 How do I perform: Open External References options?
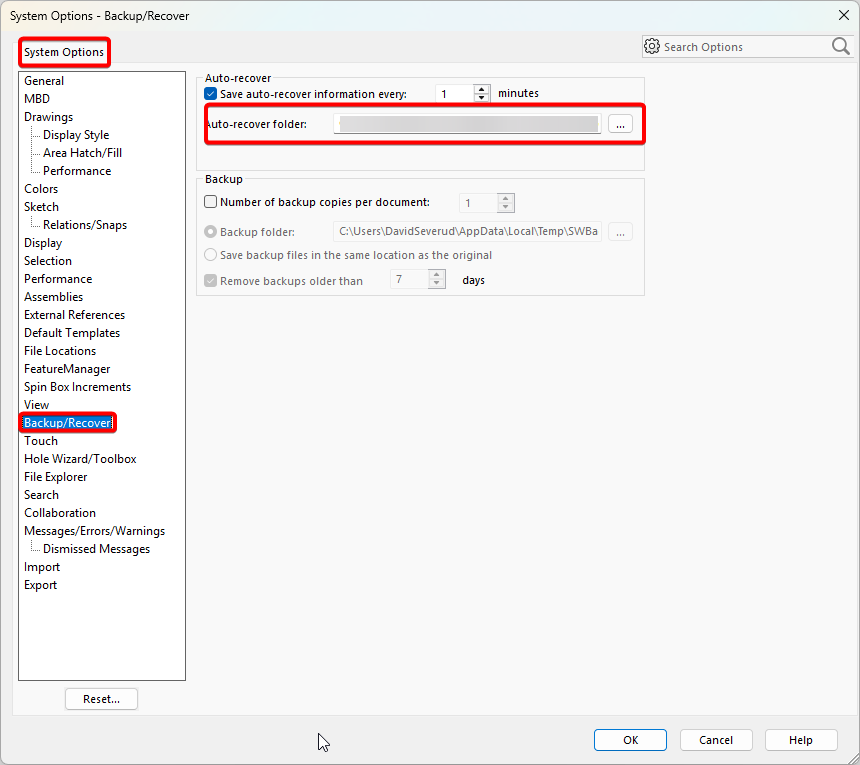click(x=75, y=315)
